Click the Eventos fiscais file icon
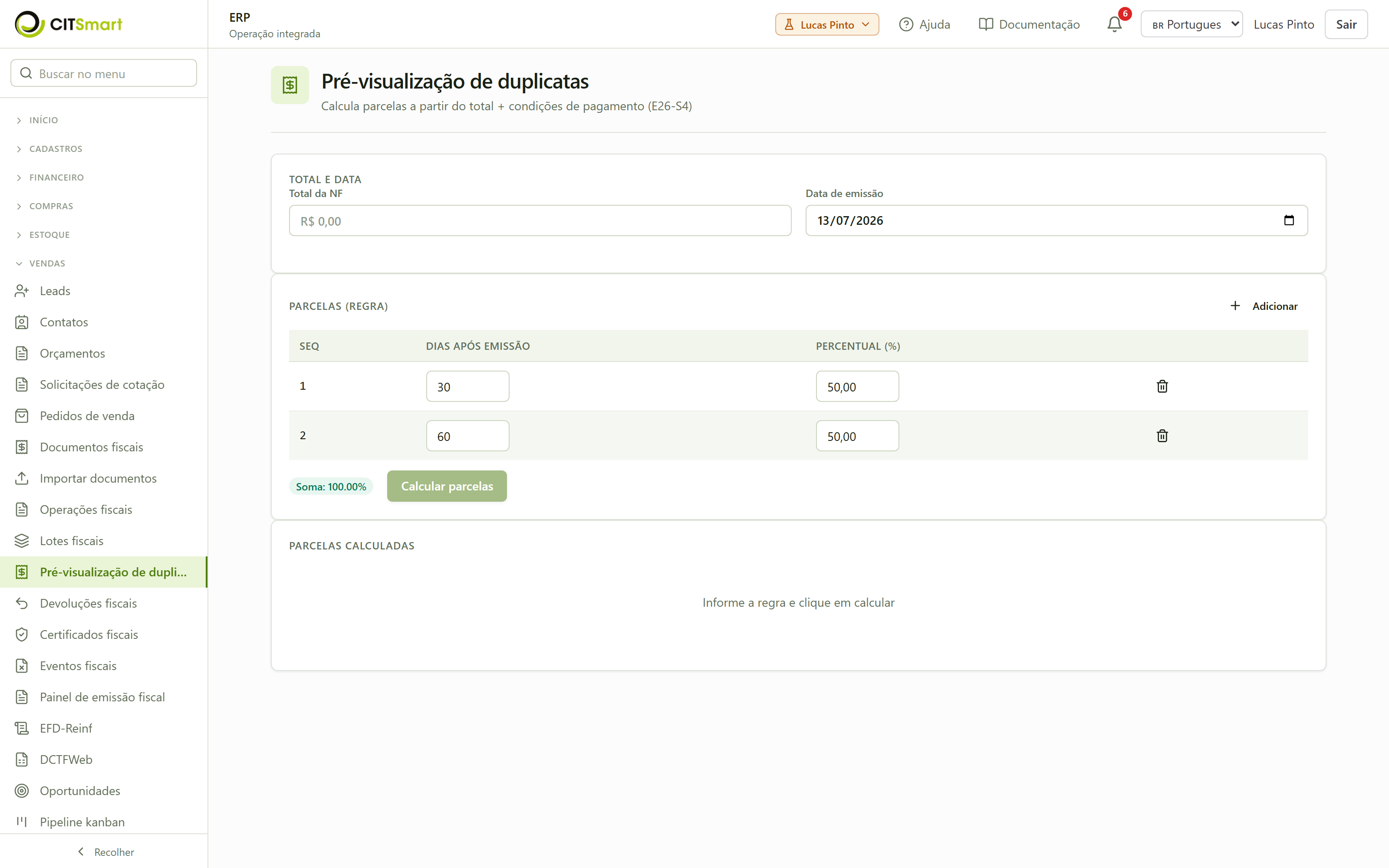This screenshot has width=1389, height=868. click(22, 666)
